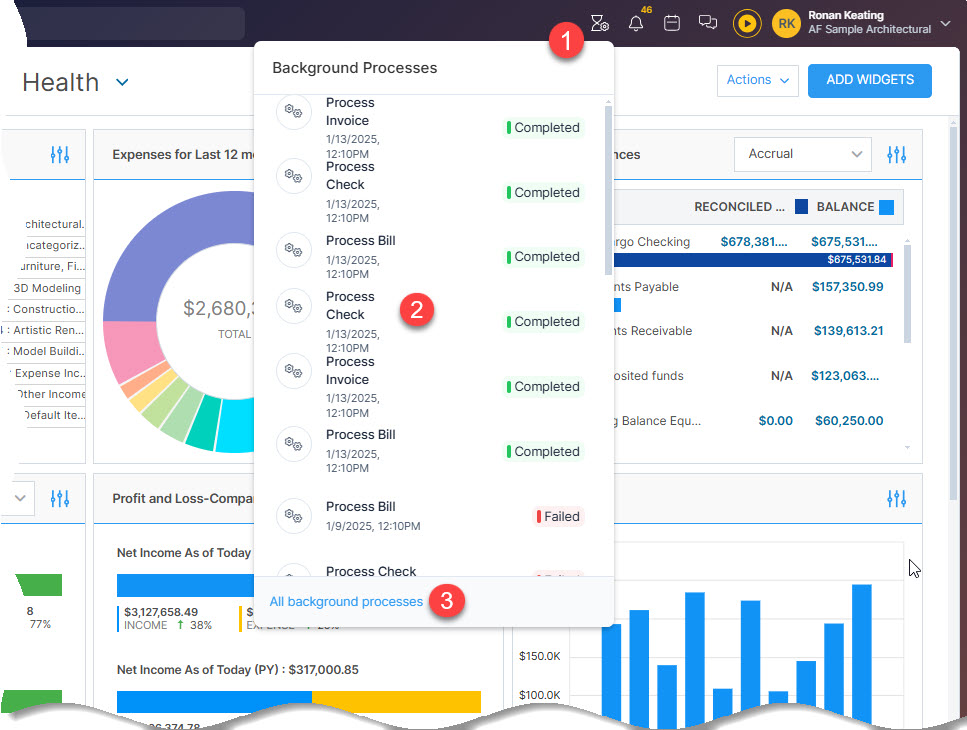Viewport: 967px width, 730px height.
Task: Click Completed status of first Process Bill
Action: [x=543, y=256]
